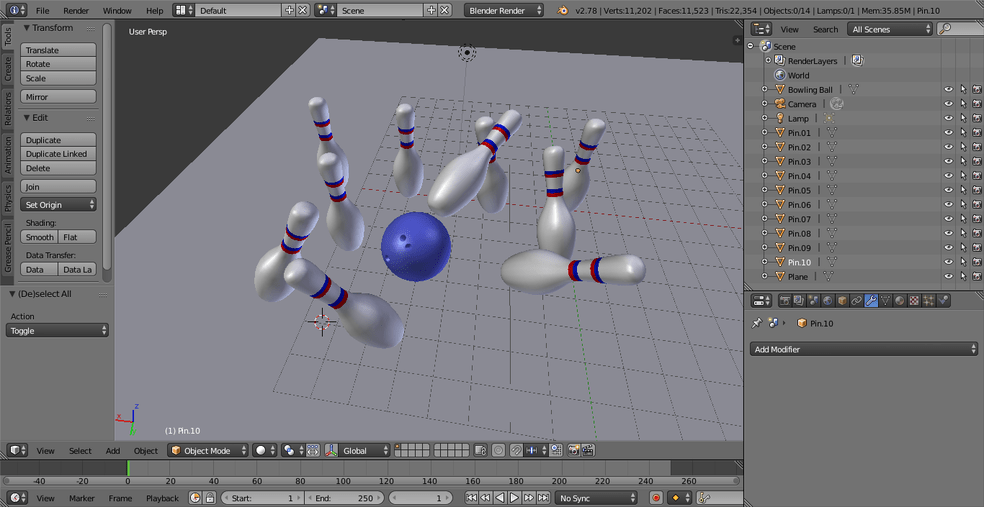
Task: Toggle Plane selectability arrow icon
Action: pos(963,277)
